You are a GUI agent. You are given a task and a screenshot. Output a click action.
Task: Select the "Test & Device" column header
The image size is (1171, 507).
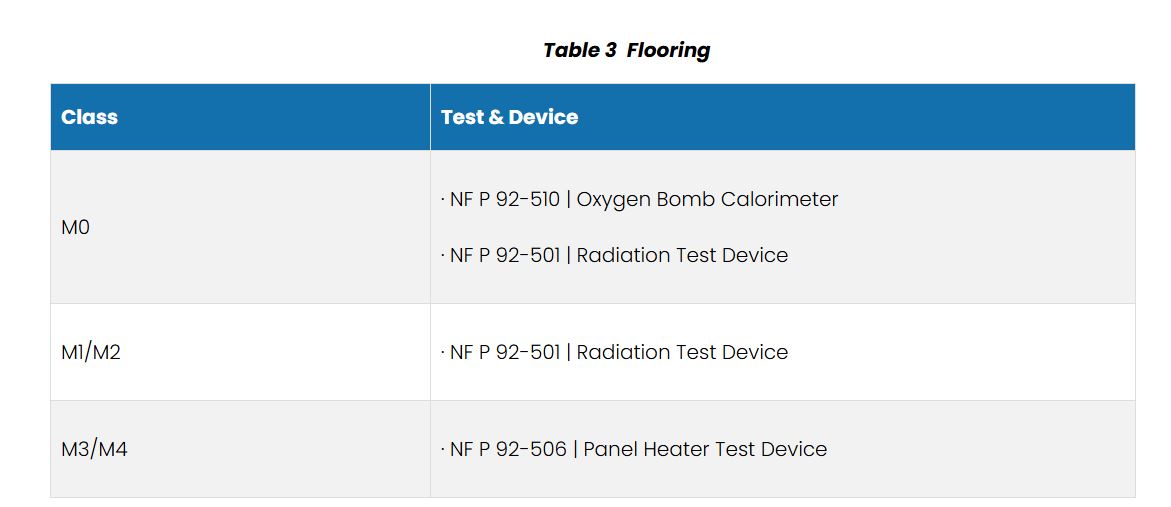point(509,117)
